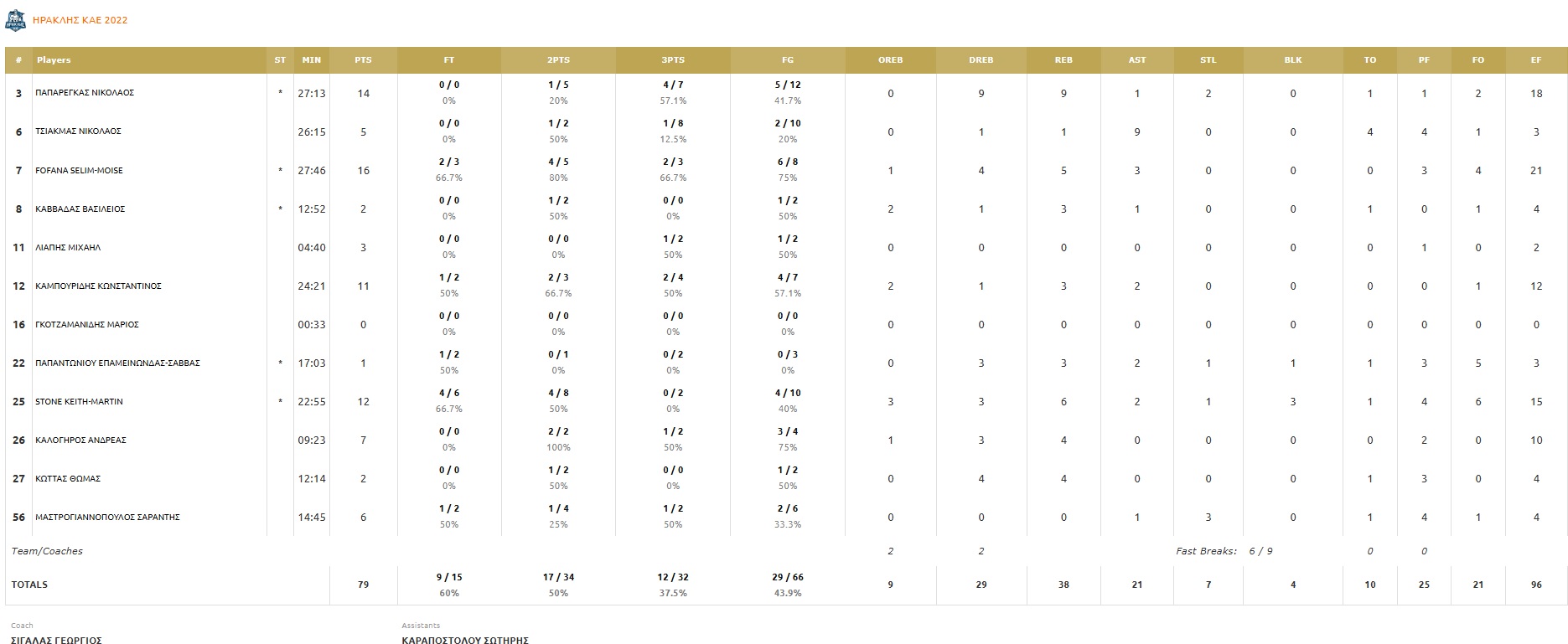Open player STONE KEITH-MARTIN
Image resolution: width=1568 pixels, height=644 pixels.
tap(79, 402)
